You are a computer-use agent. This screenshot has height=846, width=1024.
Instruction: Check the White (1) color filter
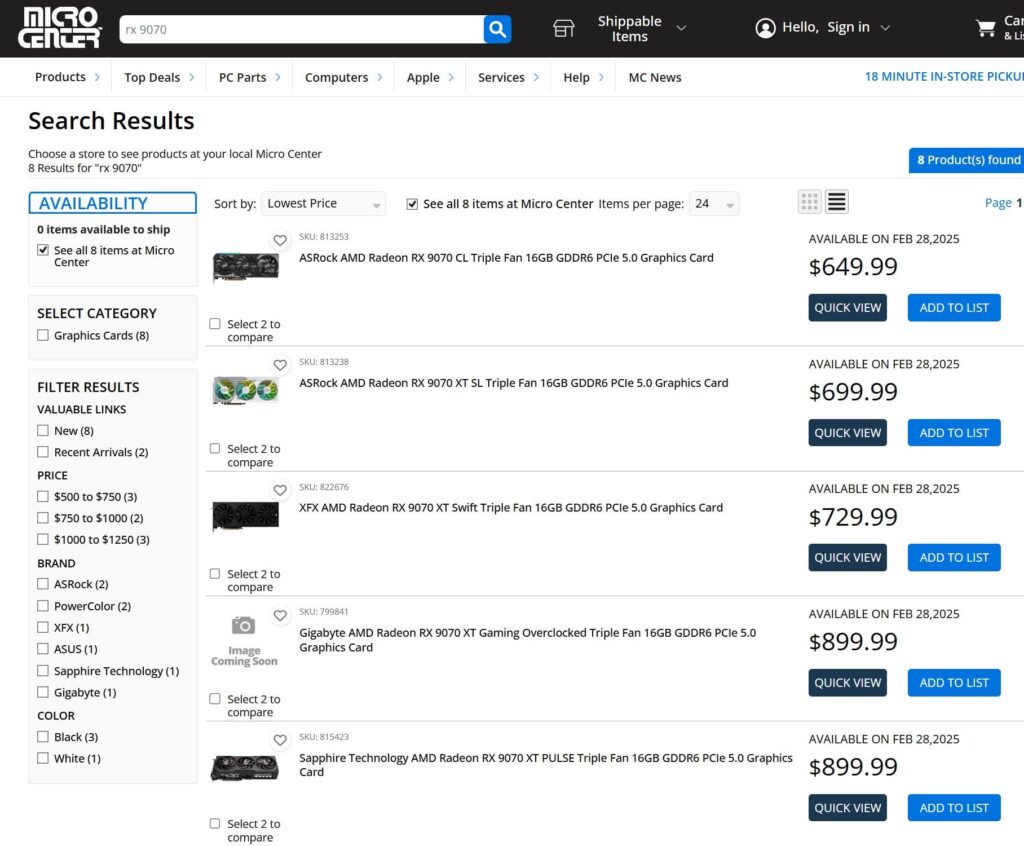point(43,758)
